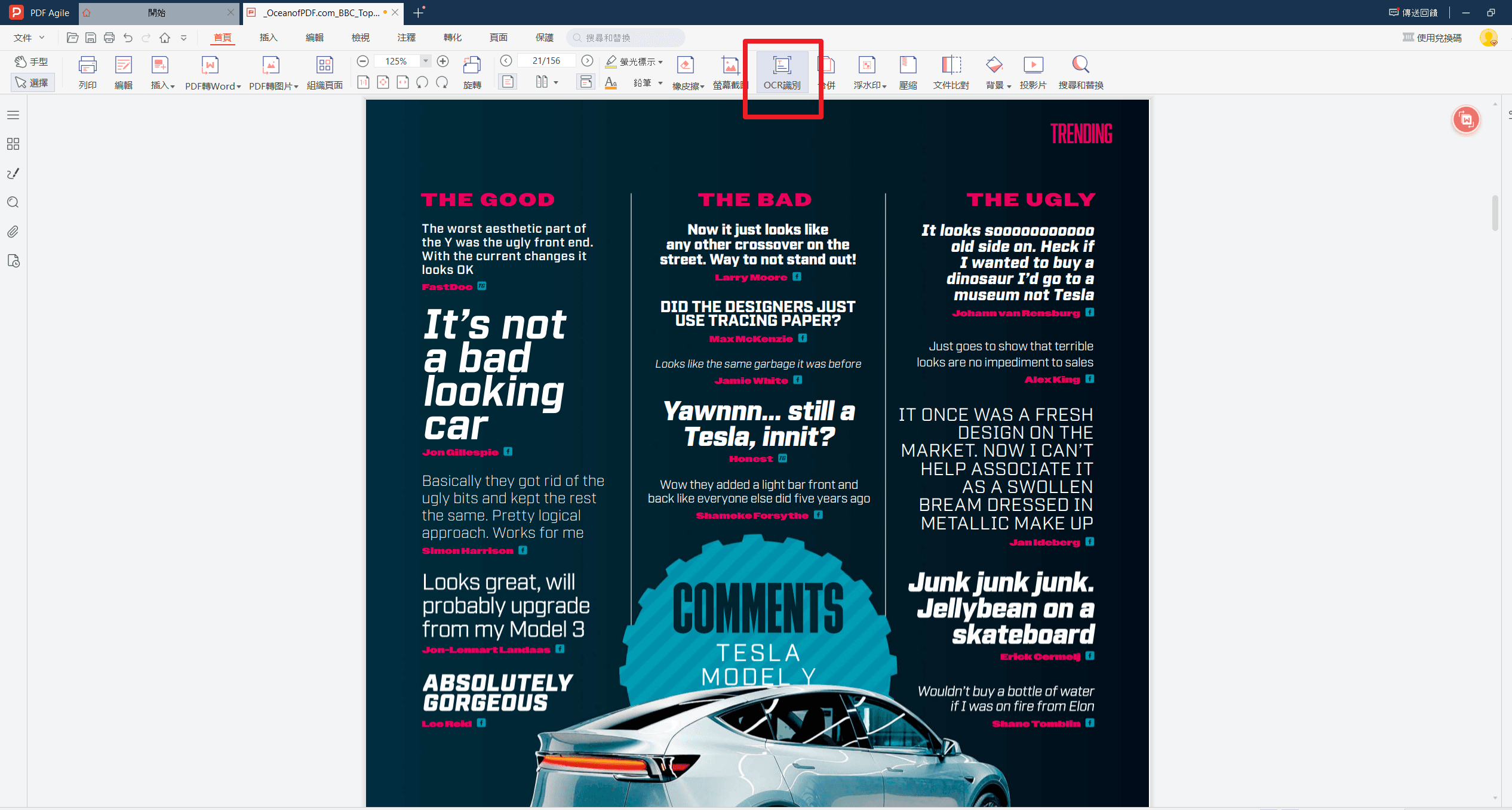Image resolution: width=1512 pixels, height=810 pixels.
Task: Open a new tab with plus button
Action: [419, 12]
